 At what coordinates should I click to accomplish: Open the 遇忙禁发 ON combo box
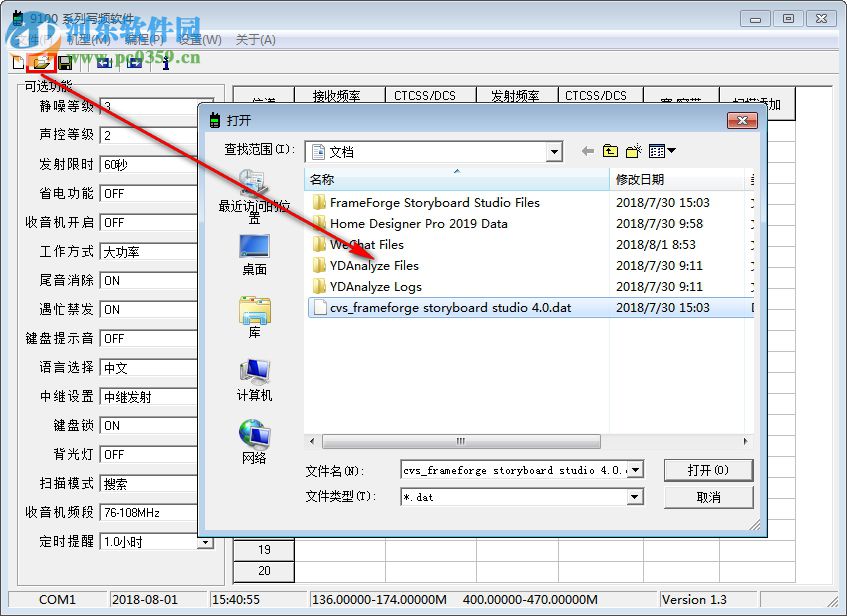149,310
